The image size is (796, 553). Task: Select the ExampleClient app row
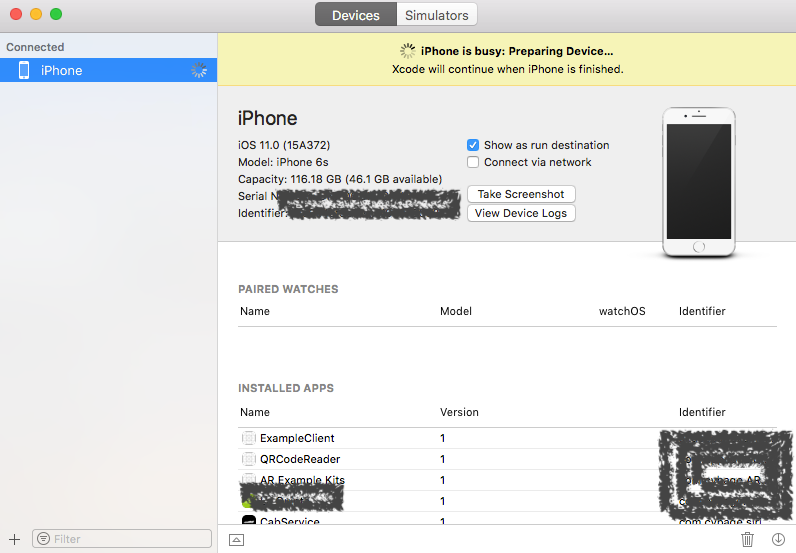pyautogui.click(x=507, y=438)
